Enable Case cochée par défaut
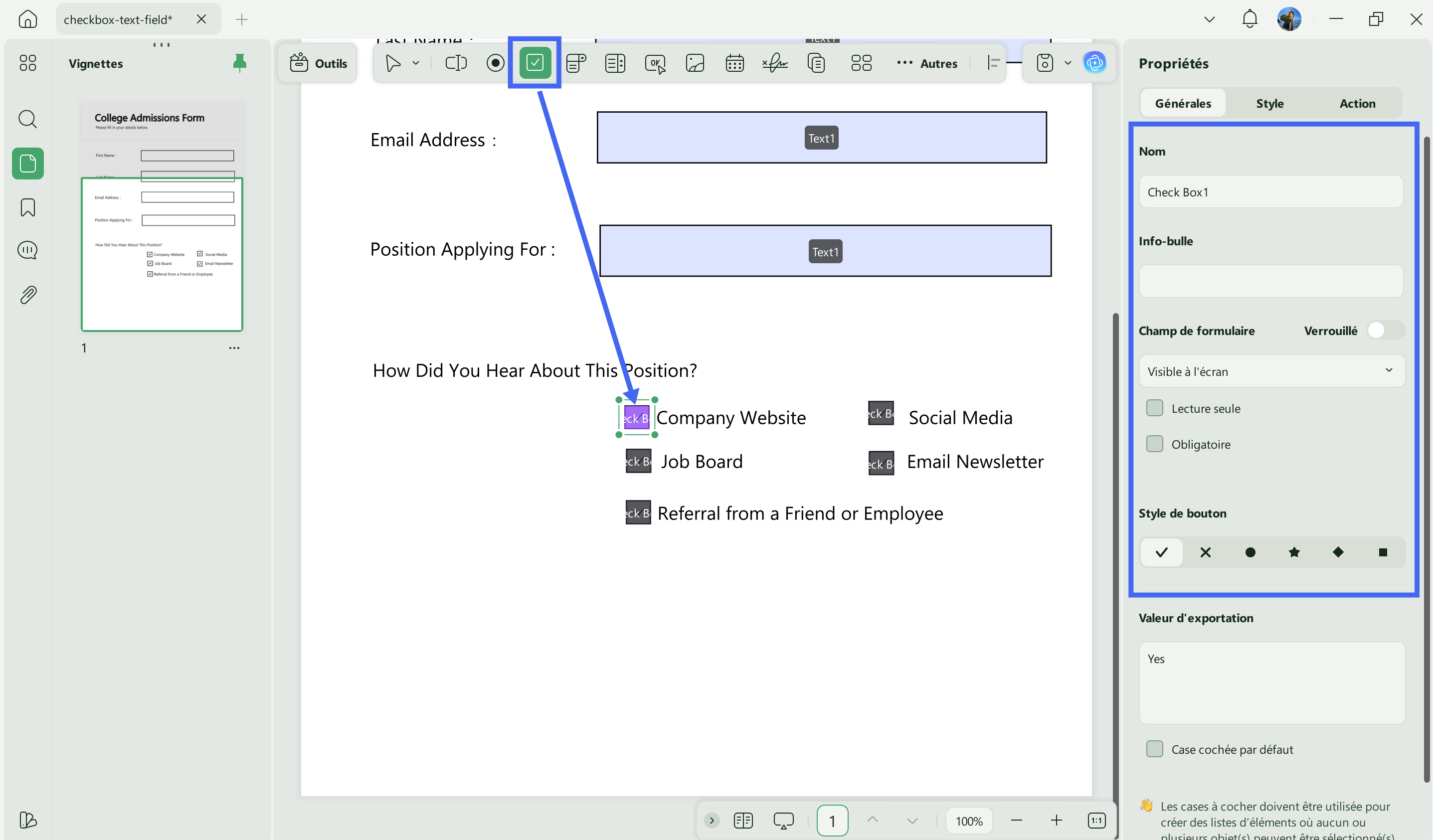The height and width of the screenshot is (840, 1433). coord(1154,749)
